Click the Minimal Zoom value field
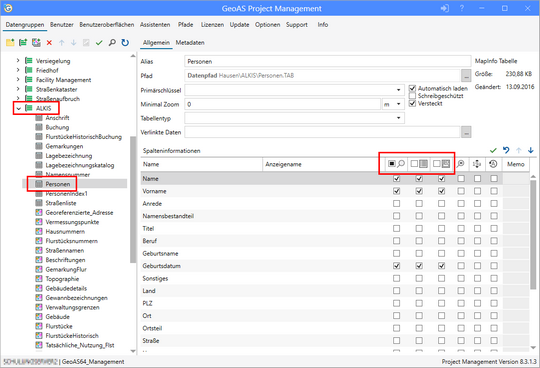The image size is (540, 368). tap(282, 104)
